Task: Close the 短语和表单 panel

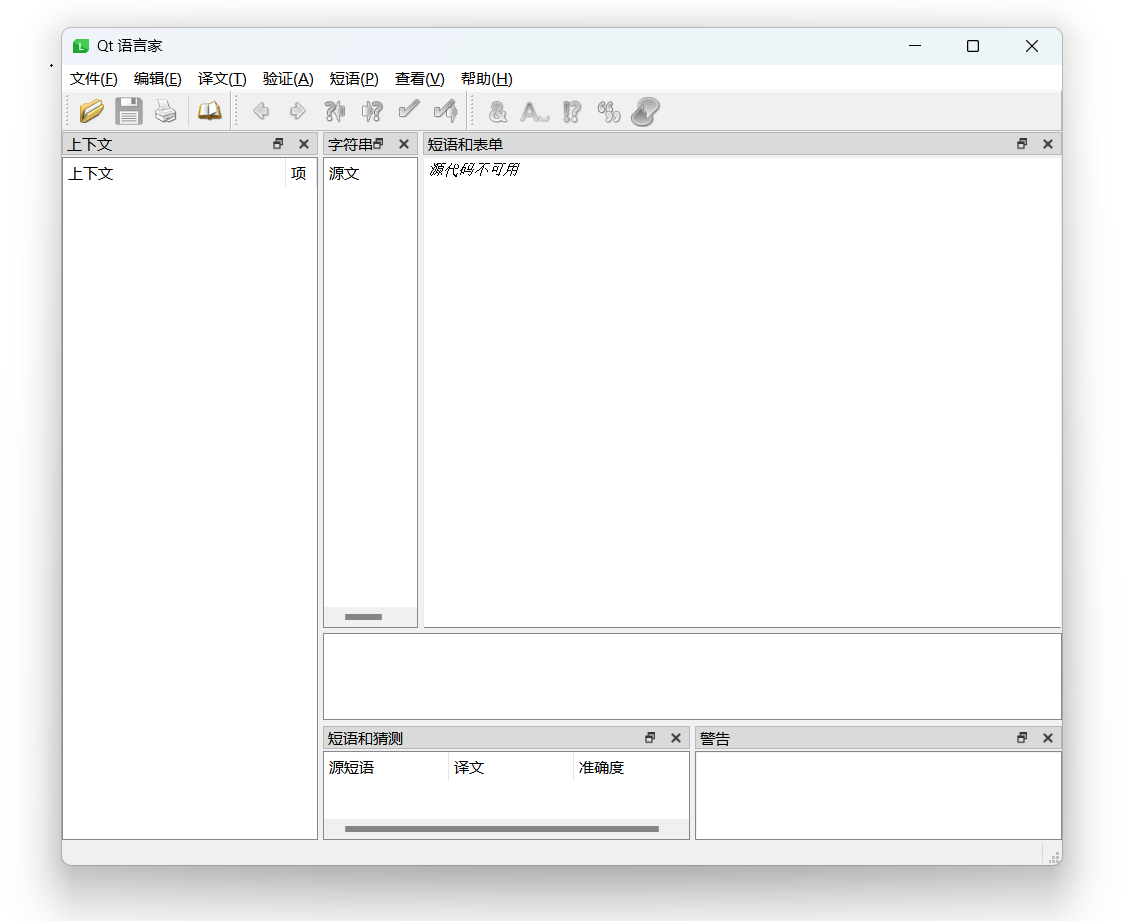Action: click(1048, 144)
